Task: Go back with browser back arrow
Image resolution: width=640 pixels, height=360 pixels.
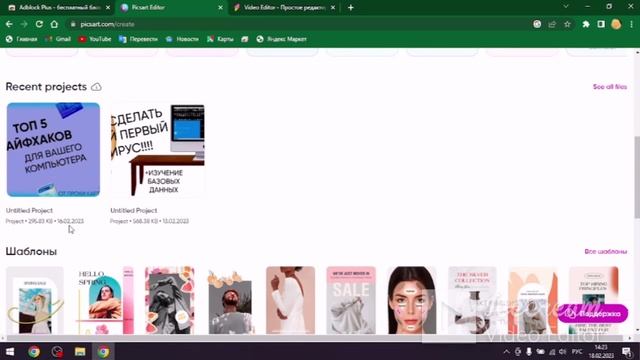Action: pos(9,24)
